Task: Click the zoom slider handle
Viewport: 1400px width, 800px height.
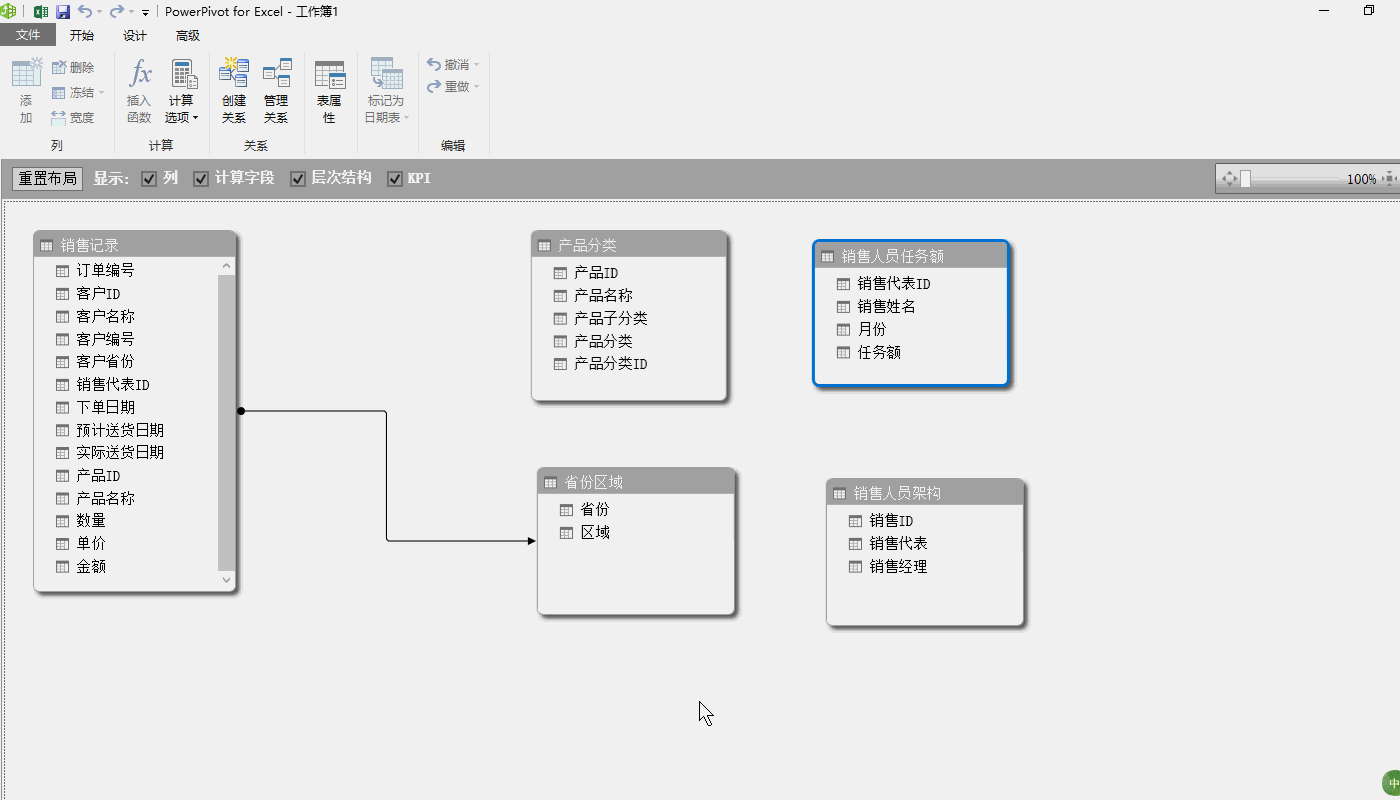Action: click(x=1246, y=179)
